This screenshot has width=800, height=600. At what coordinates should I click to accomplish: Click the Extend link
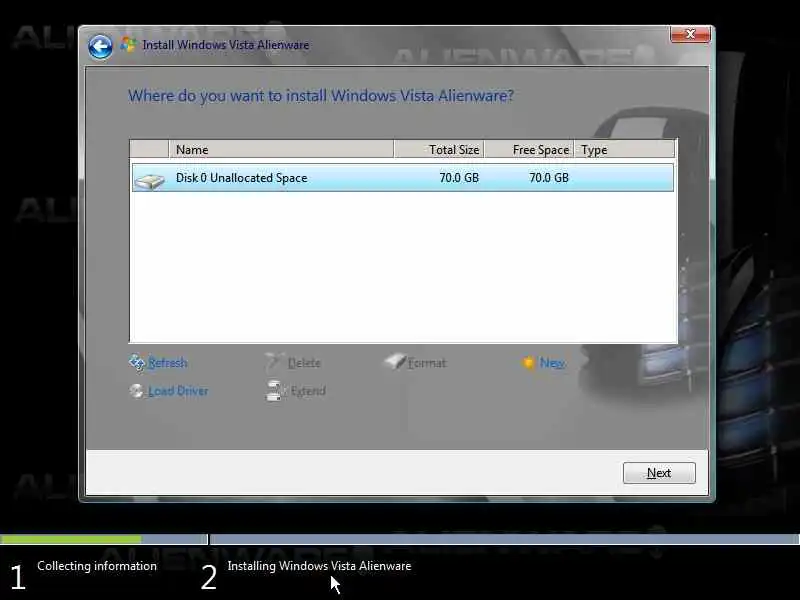coord(308,391)
